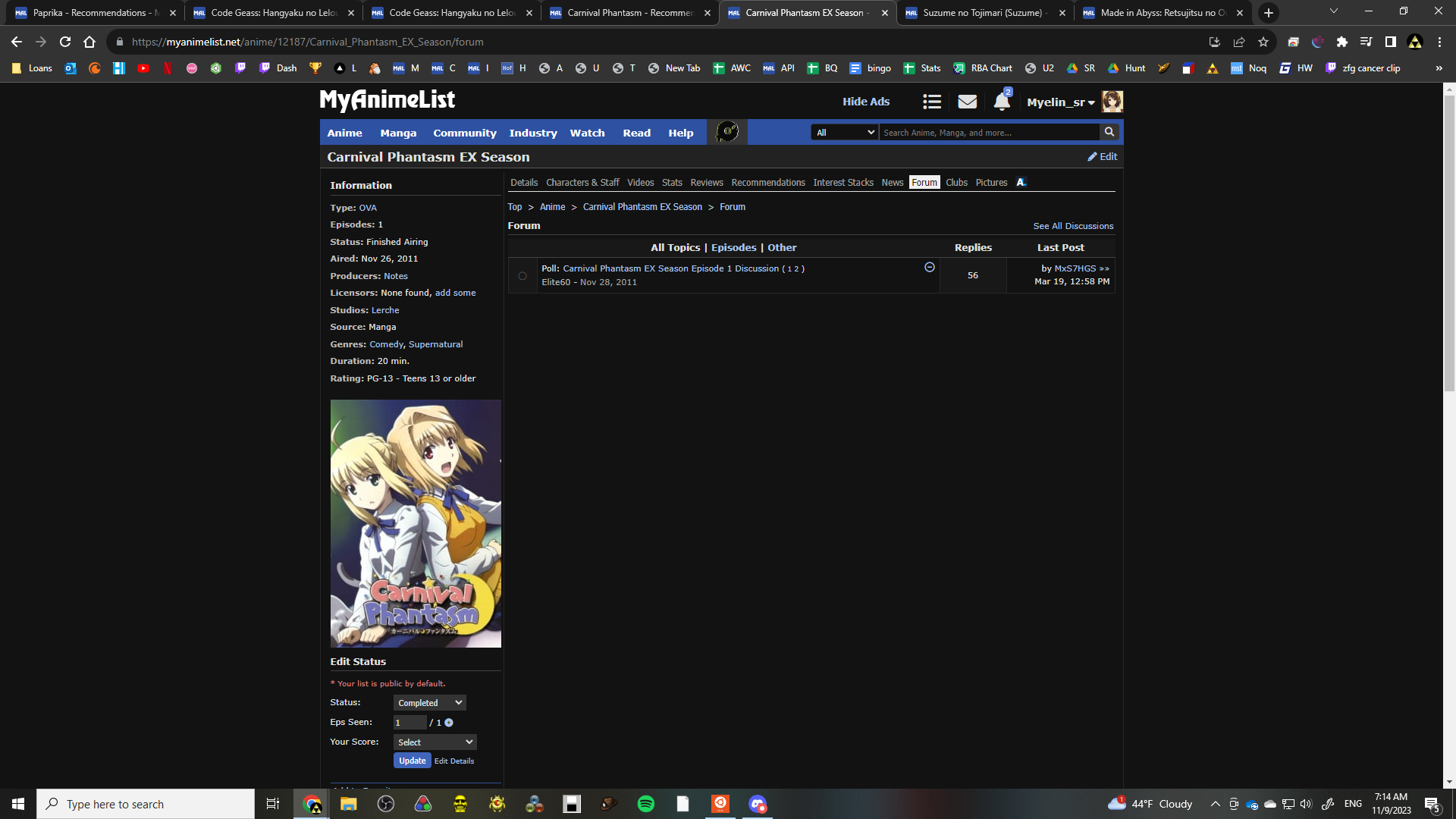Click the AniList 'A' icon tab
The height and width of the screenshot is (819, 1456).
pyautogui.click(x=1021, y=183)
